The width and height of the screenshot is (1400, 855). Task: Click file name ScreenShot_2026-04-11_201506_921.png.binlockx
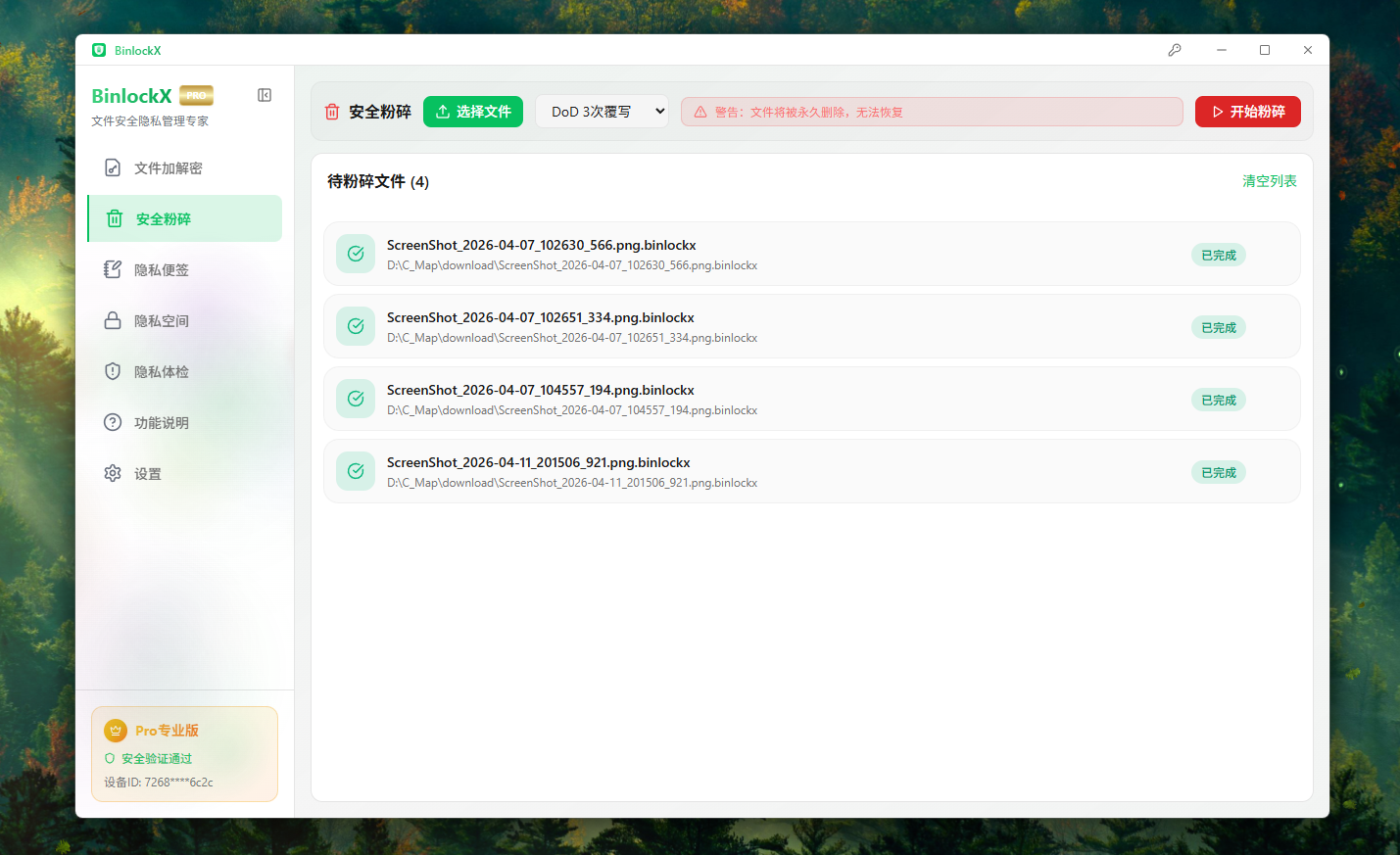click(539, 462)
